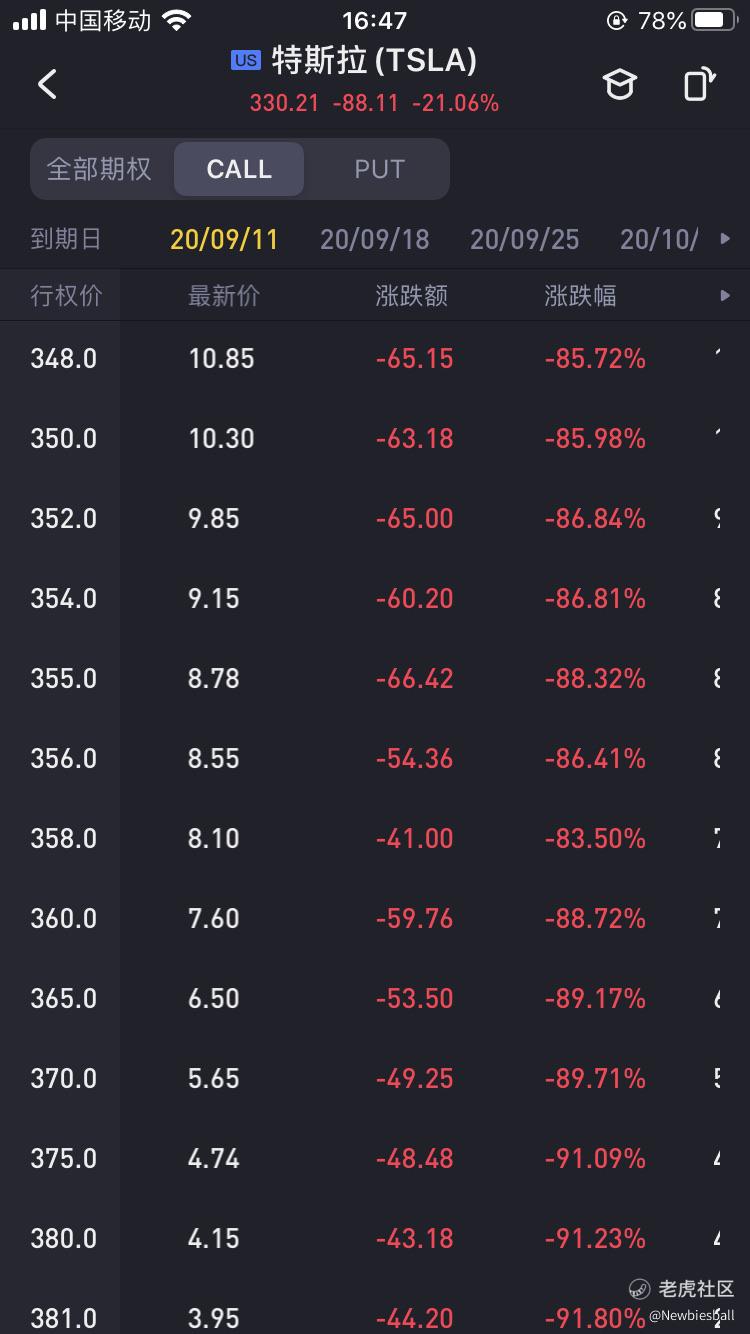Screen dimensions: 750x1334
Task: Sort by 涨跌幅 column header
Action: (580, 296)
